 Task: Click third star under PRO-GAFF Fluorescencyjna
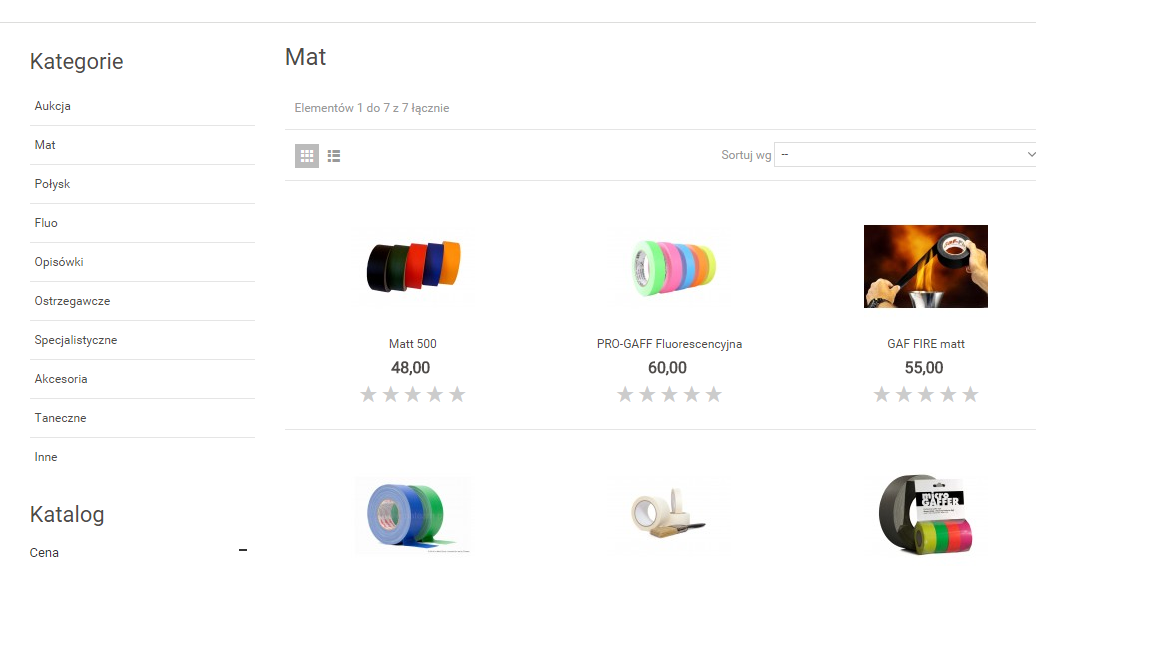pyautogui.click(x=669, y=395)
